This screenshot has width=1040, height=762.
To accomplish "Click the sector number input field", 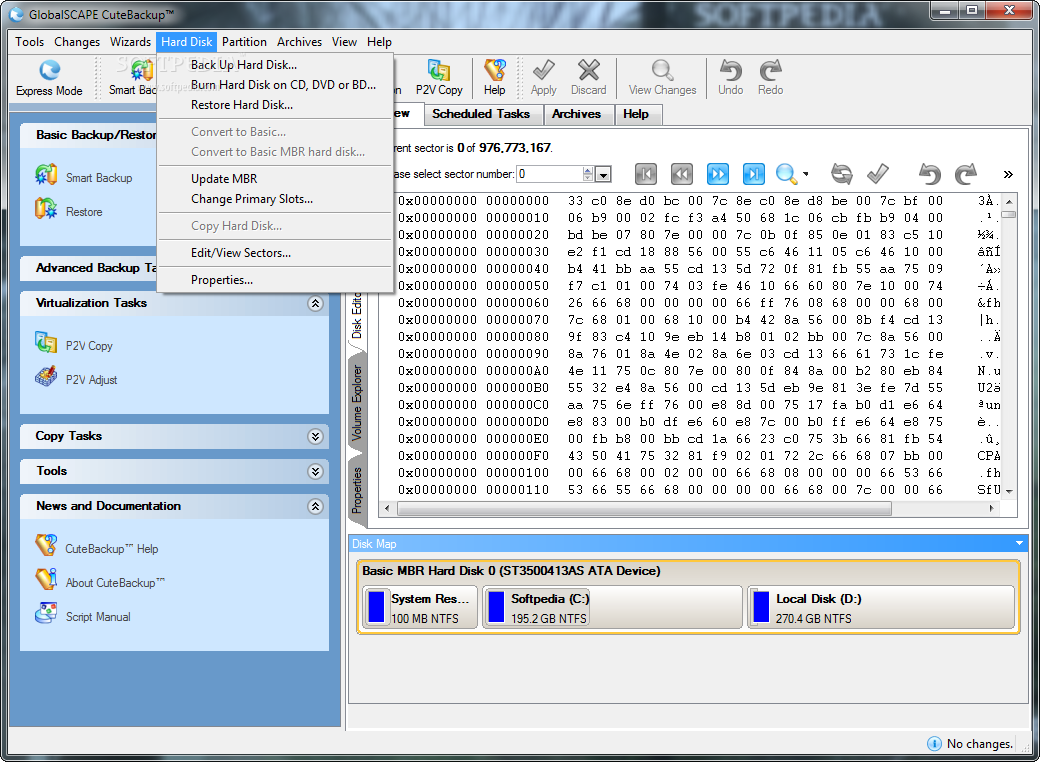I will point(550,174).
